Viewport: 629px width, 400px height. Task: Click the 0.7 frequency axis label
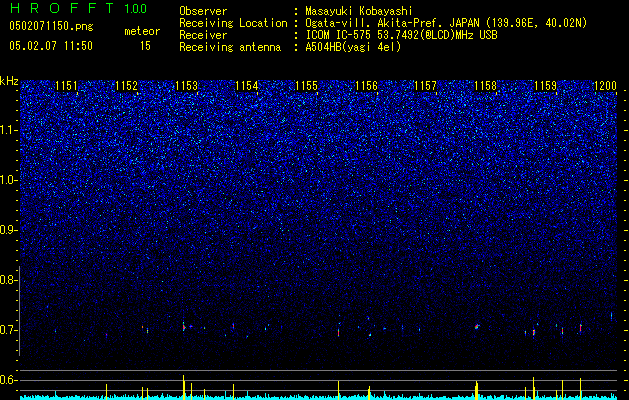(x=9, y=330)
